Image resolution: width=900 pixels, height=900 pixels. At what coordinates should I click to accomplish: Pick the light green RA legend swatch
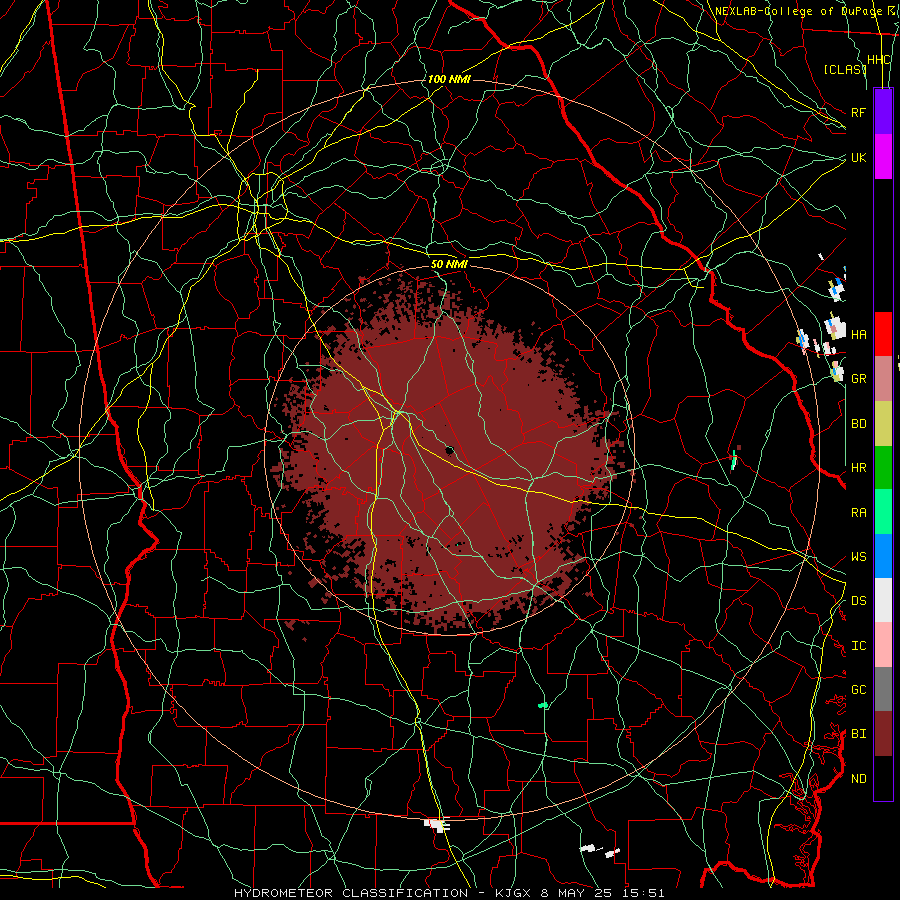point(883,512)
